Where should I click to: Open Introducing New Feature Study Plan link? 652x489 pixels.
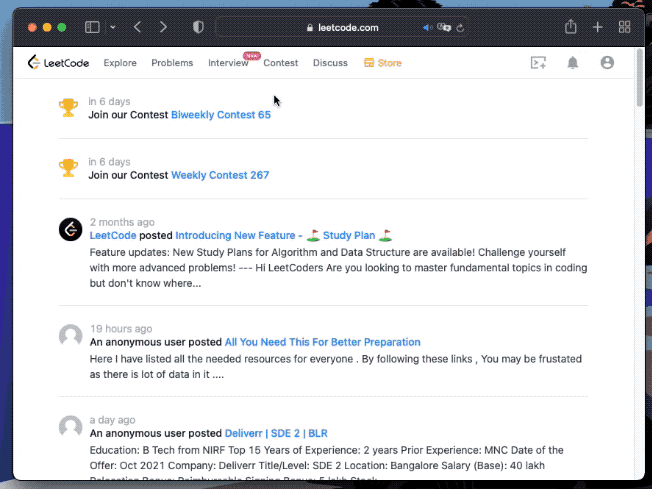pos(284,235)
